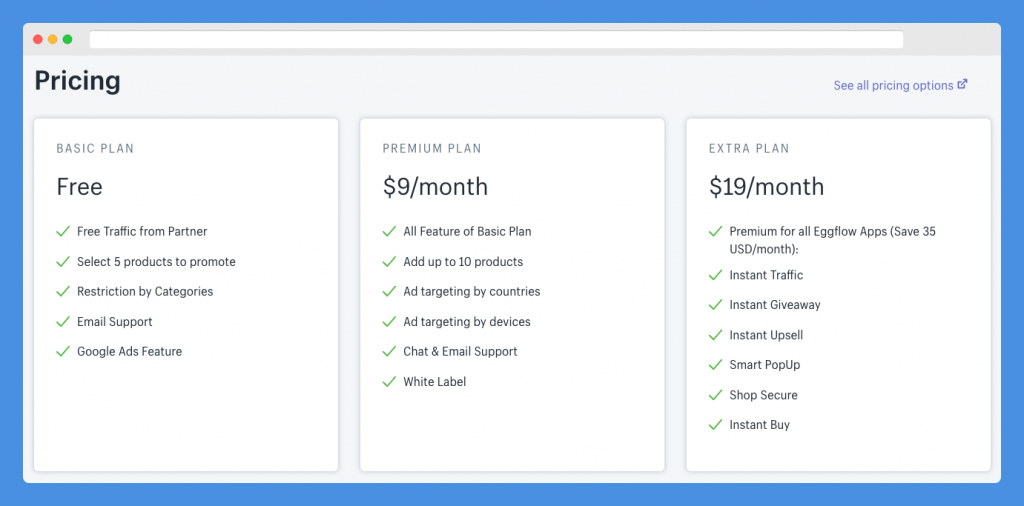The width and height of the screenshot is (1024, 506).
Task: Select the Premium Plan $9/month price
Action: click(x=435, y=187)
